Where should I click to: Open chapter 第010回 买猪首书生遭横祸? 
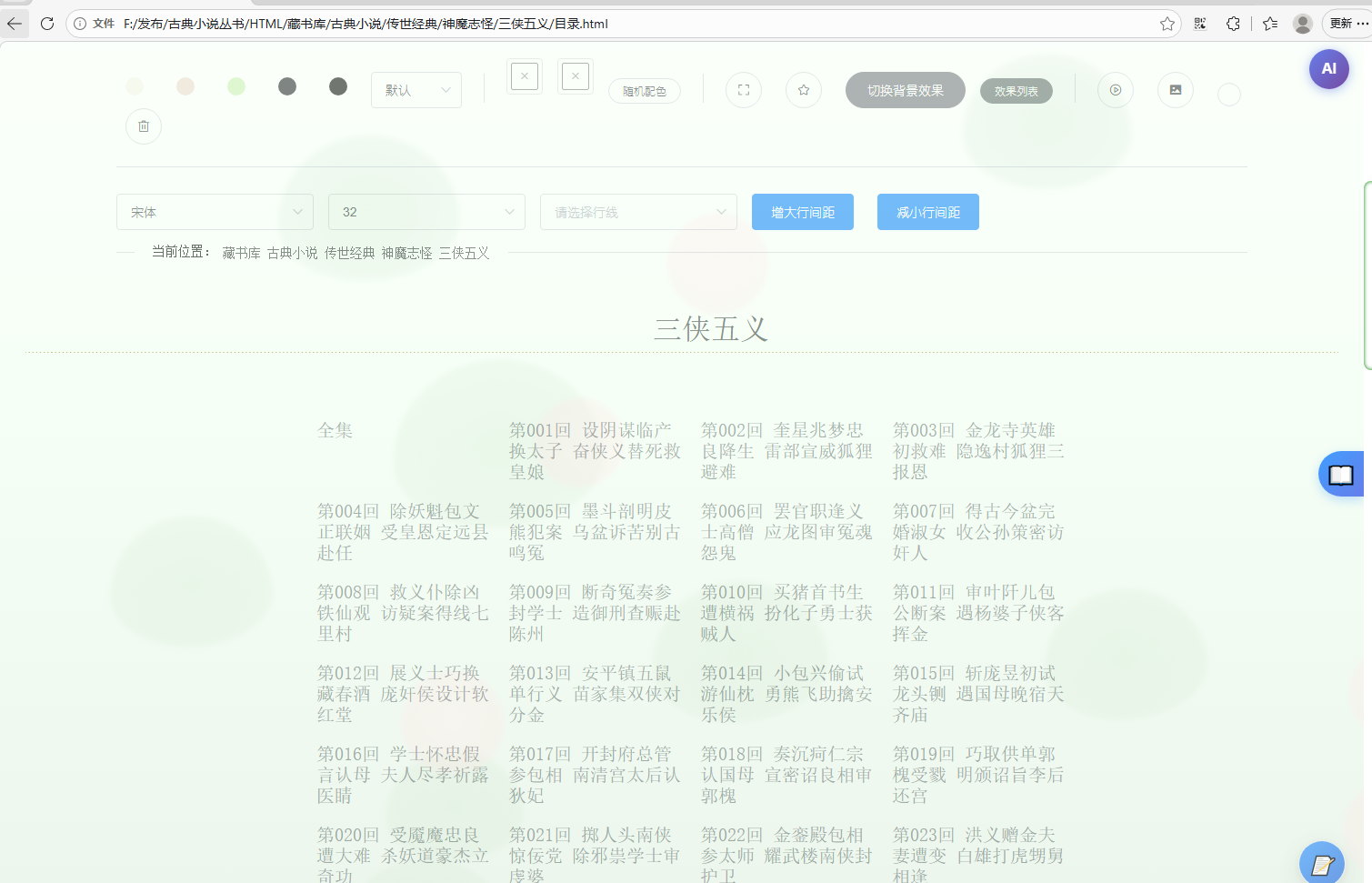786,613
